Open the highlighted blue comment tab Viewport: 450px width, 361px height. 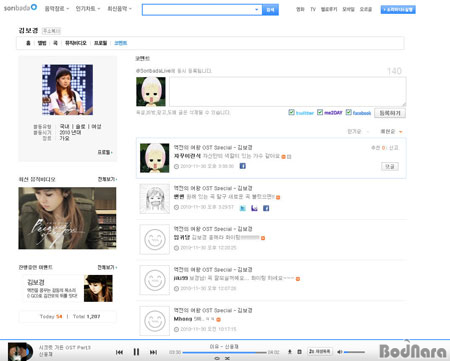121,43
